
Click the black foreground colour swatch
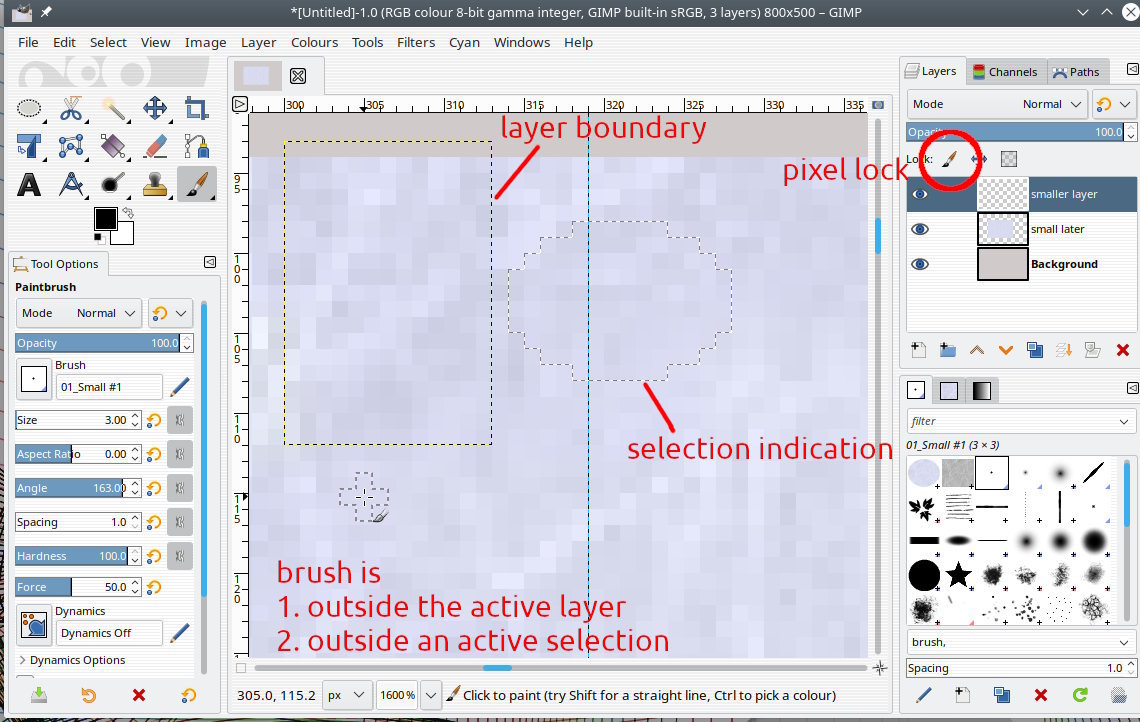pos(104,218)
